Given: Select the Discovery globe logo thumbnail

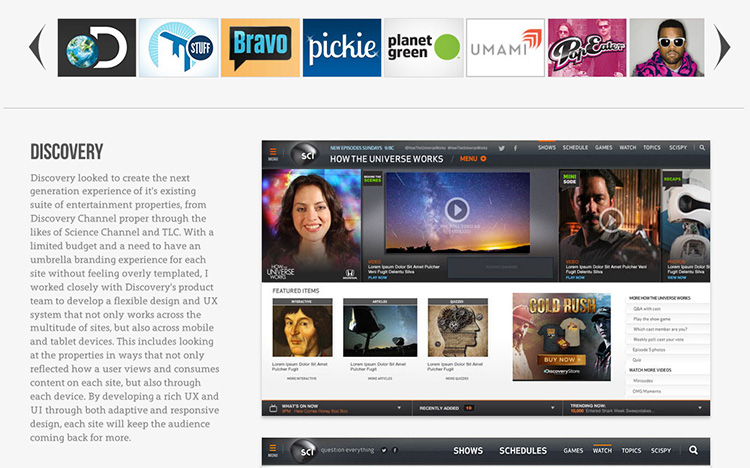Looking at the screenshot, I should pos(97,47).
